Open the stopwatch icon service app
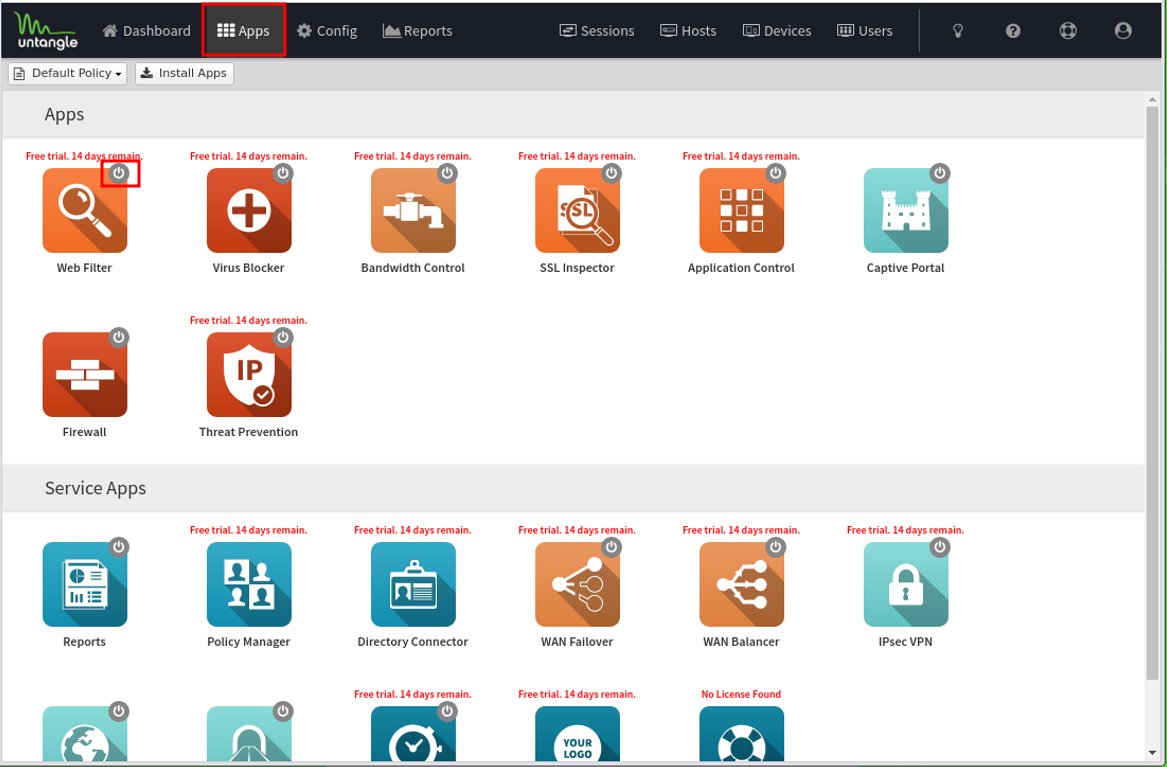Viewport: 1167px width, 767px height. [413, 734]
